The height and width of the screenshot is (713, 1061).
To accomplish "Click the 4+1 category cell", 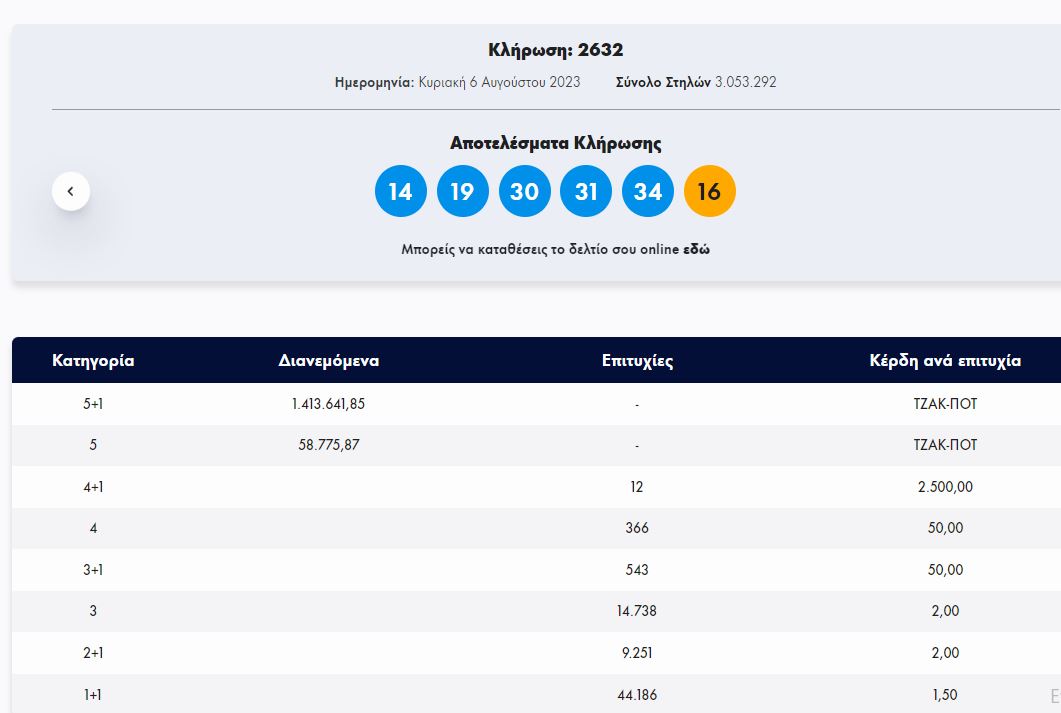I will tap(93, 487).
